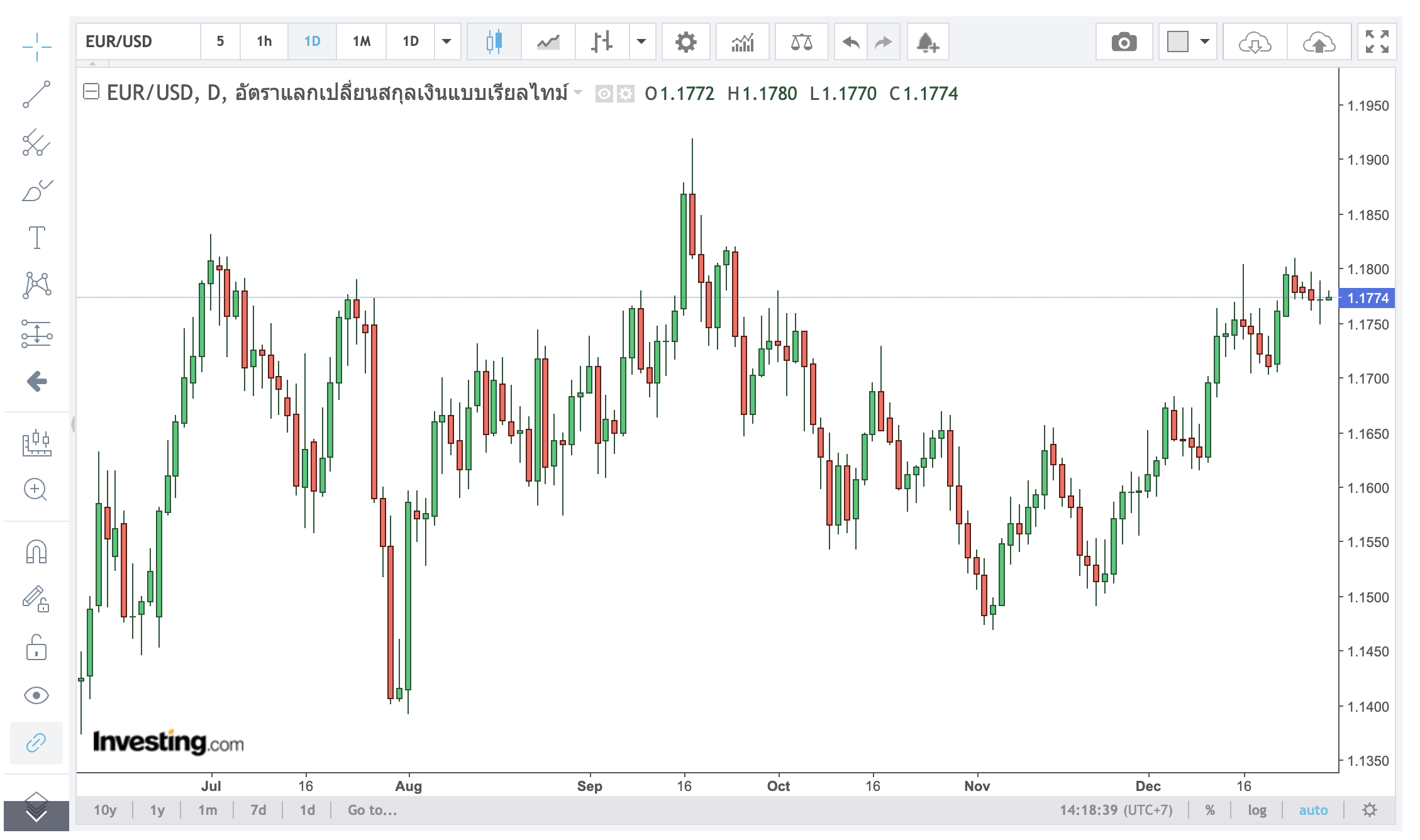Toggle percent scale mode
1420x840 pixels.
pos(1210,810)
